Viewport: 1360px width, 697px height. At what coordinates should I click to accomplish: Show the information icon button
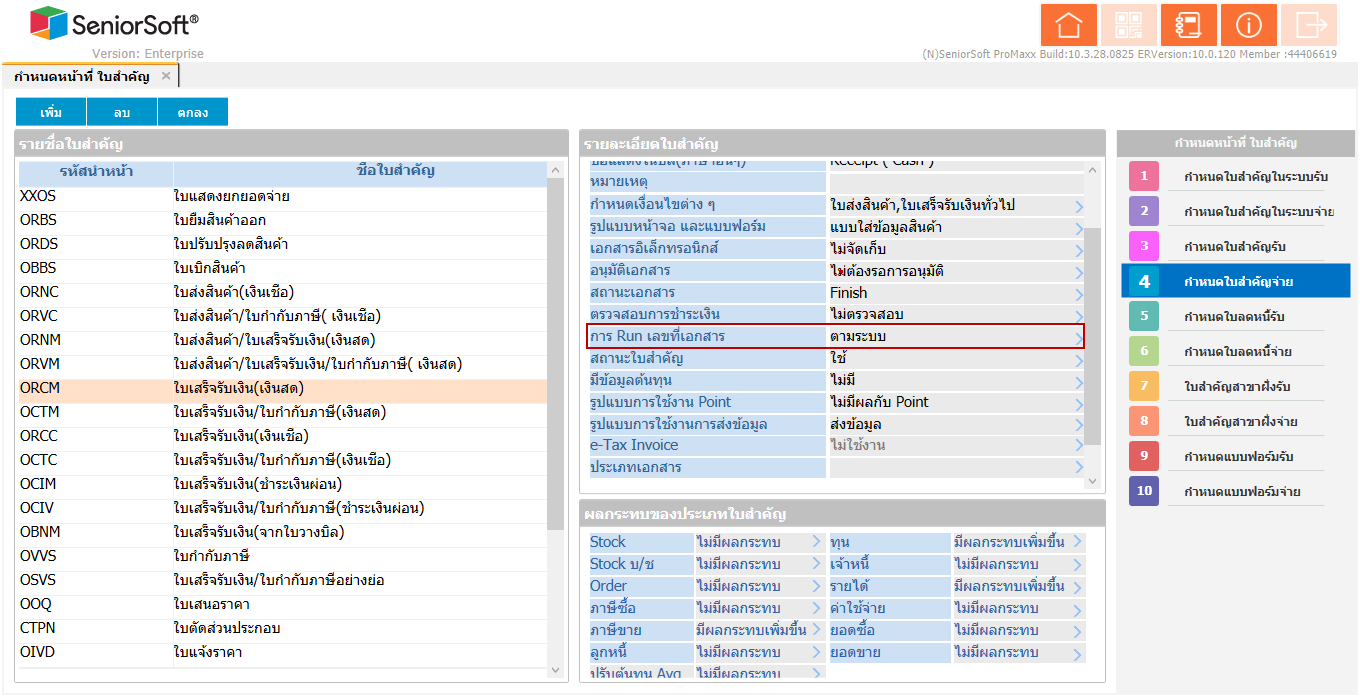(x=1249, y=25)
